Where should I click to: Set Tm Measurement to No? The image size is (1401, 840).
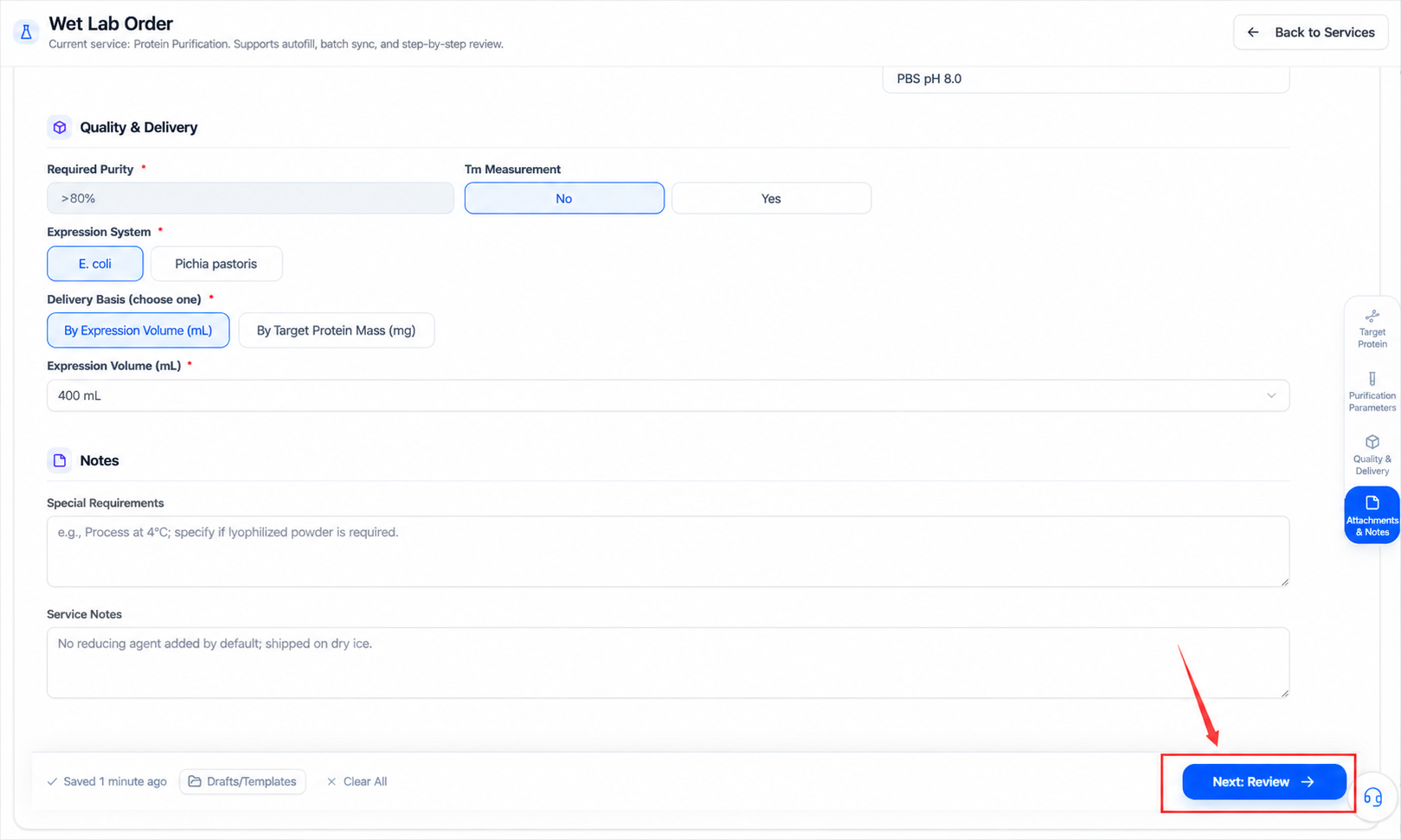point(564,198)
